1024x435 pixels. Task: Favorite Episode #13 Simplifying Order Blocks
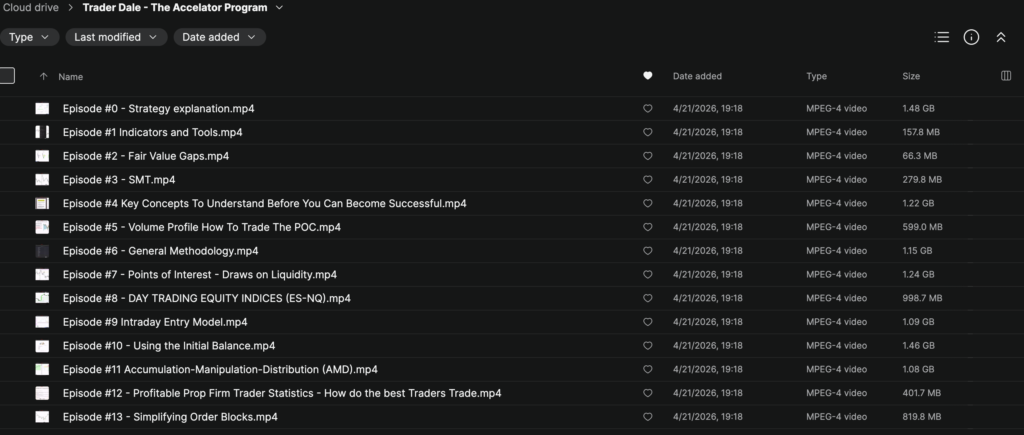(x=648, y=417)
